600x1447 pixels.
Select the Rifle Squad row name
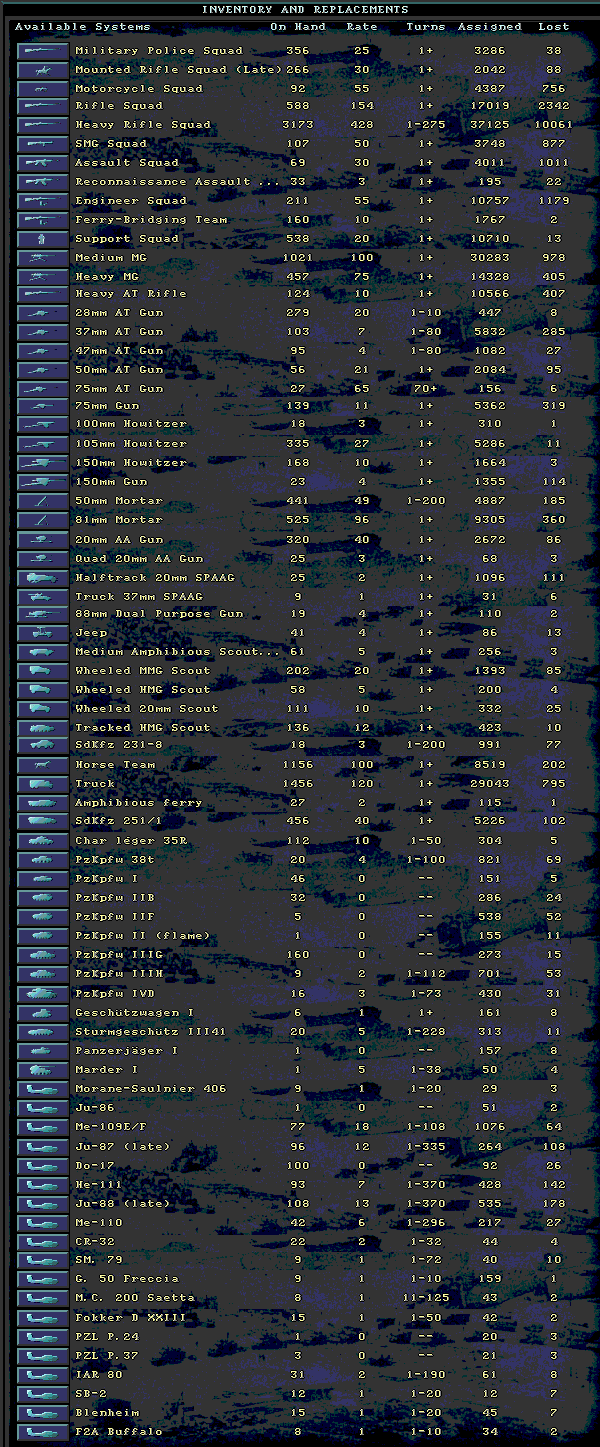pos(119,106)
